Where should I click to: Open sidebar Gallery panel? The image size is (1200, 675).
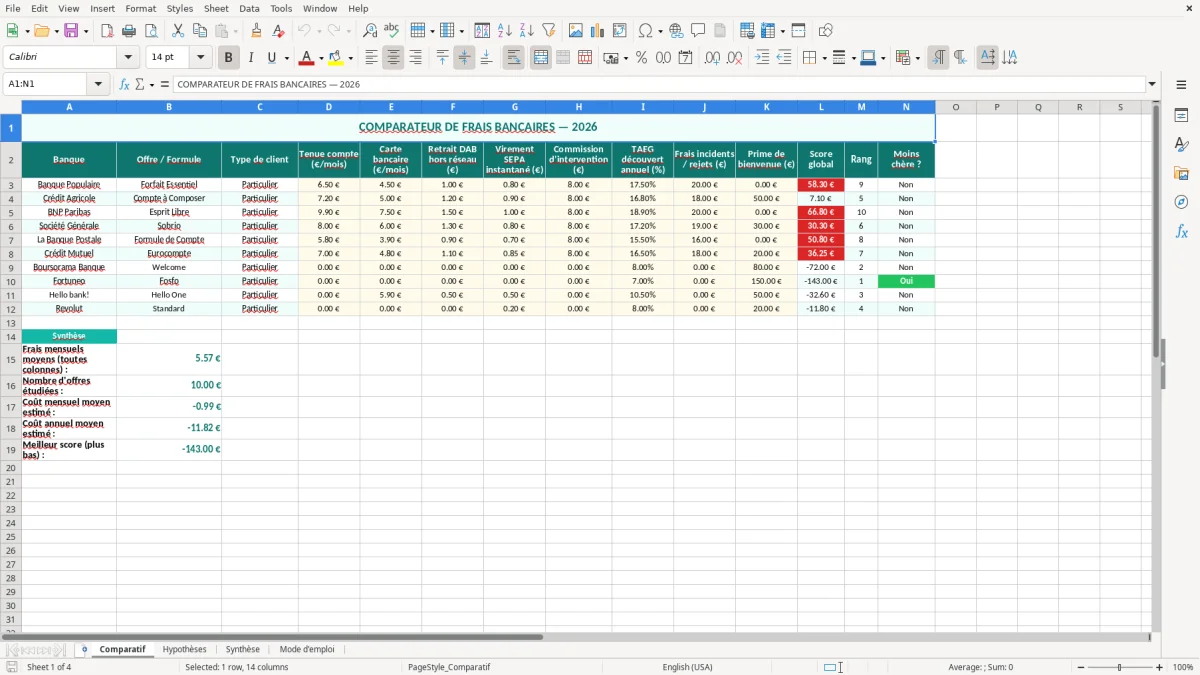click(x=1181, y=173)
